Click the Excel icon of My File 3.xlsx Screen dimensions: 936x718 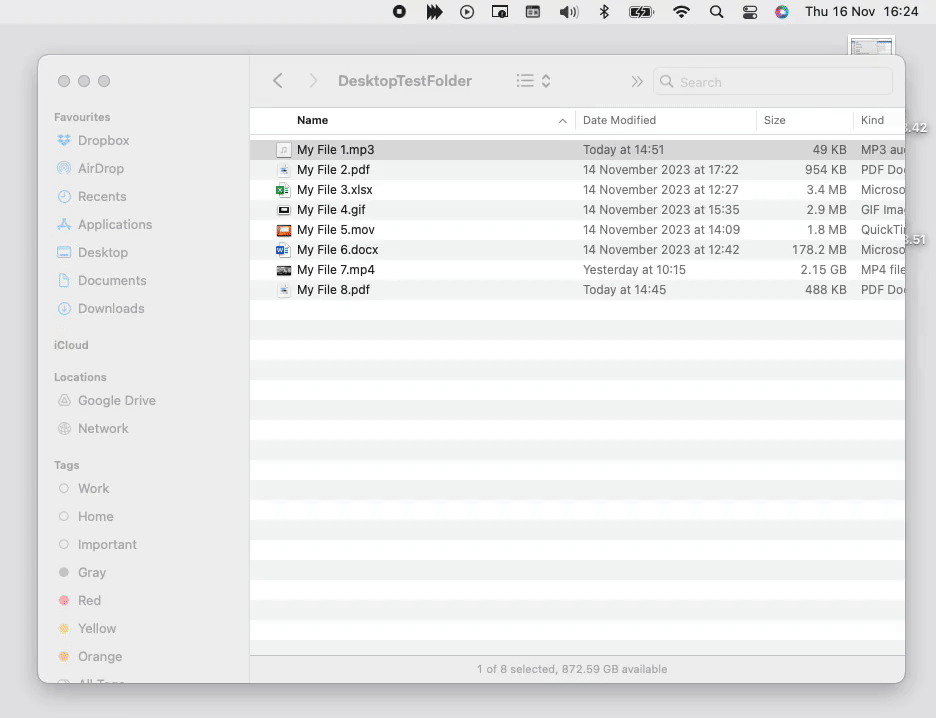pos(283,190)
